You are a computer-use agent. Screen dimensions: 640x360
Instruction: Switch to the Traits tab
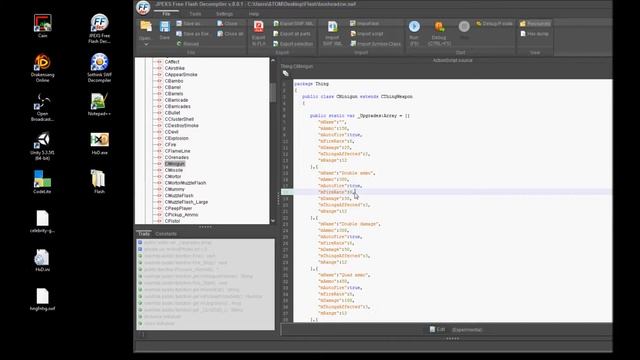click(144, 234)
